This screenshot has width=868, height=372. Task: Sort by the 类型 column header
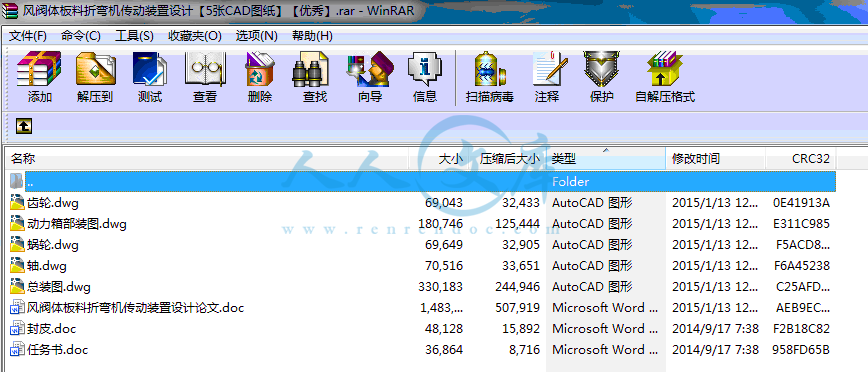[x=606, y=159]
